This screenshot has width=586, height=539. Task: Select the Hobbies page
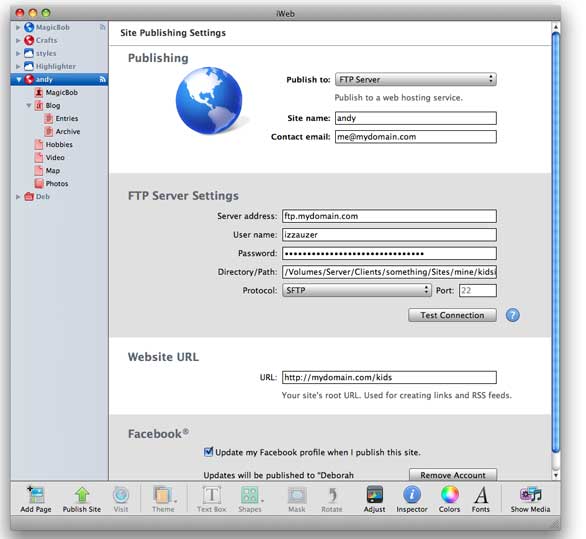53,144
